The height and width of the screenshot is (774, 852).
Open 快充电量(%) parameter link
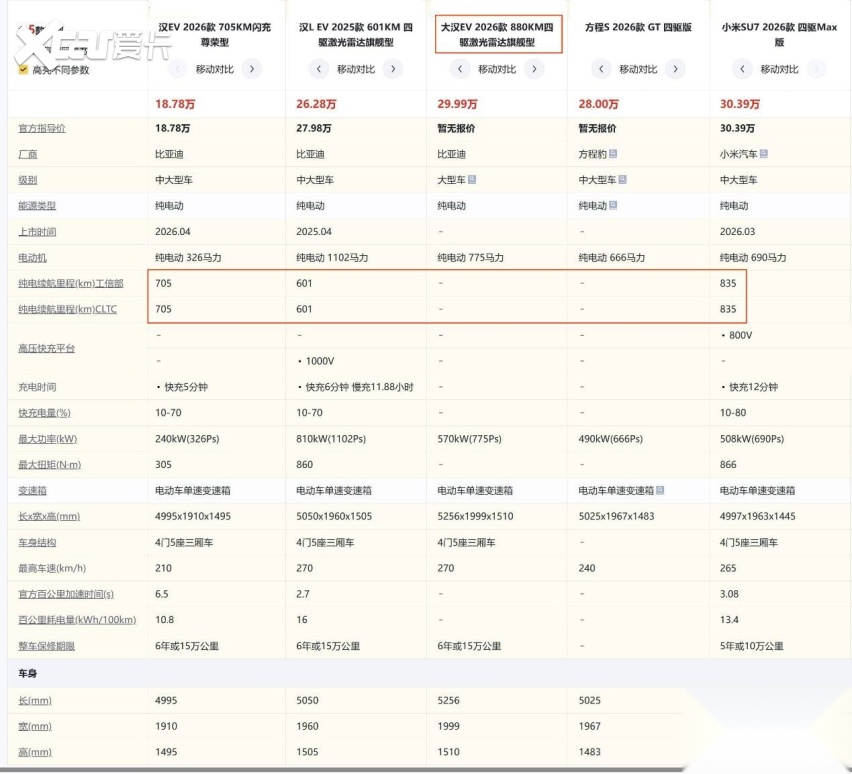pyautogui.click(x=45, y=413)
